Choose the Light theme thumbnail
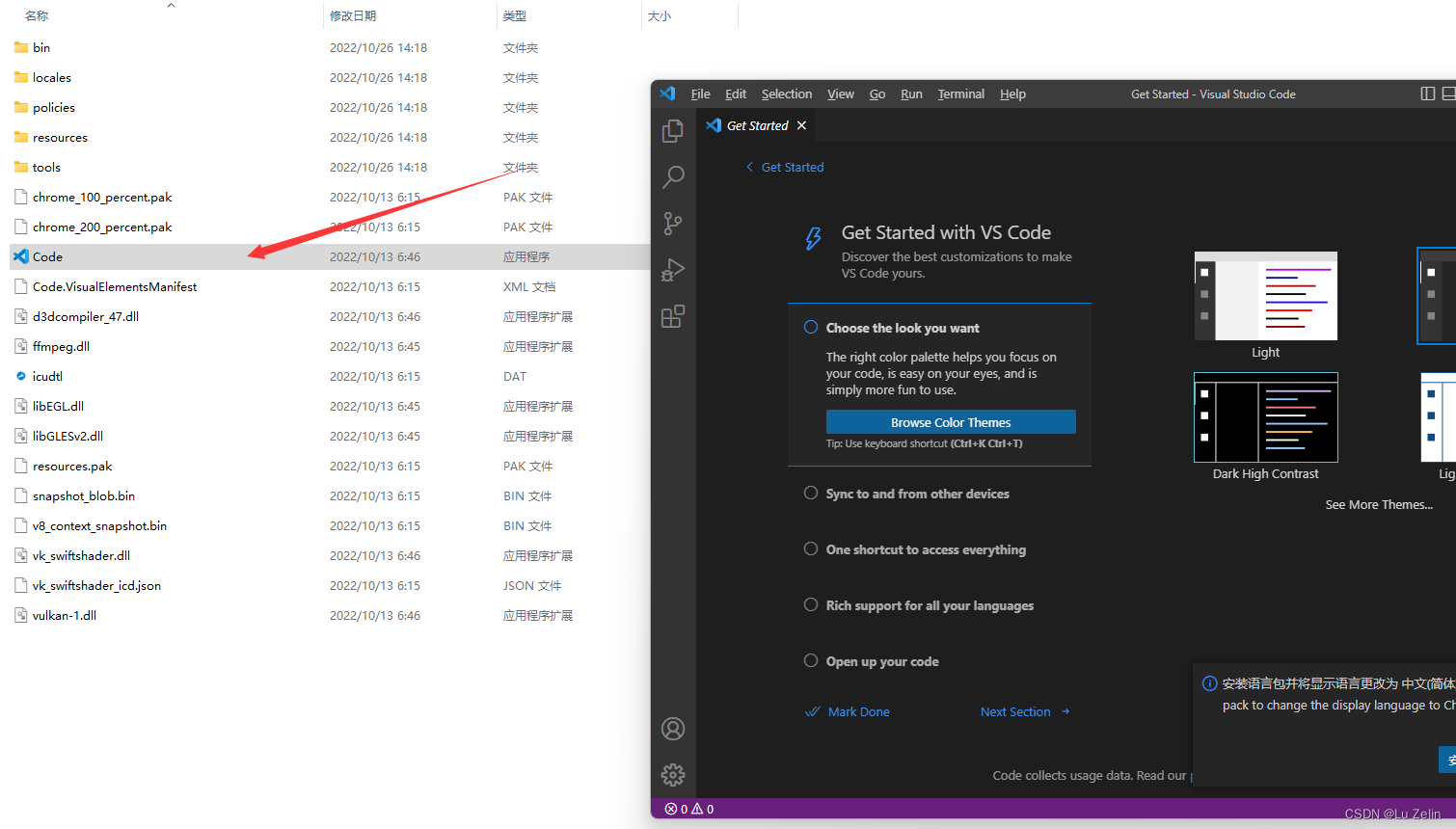This screenshot has width=1456, height=829. pyautogui.click(x=1266, y=296)
